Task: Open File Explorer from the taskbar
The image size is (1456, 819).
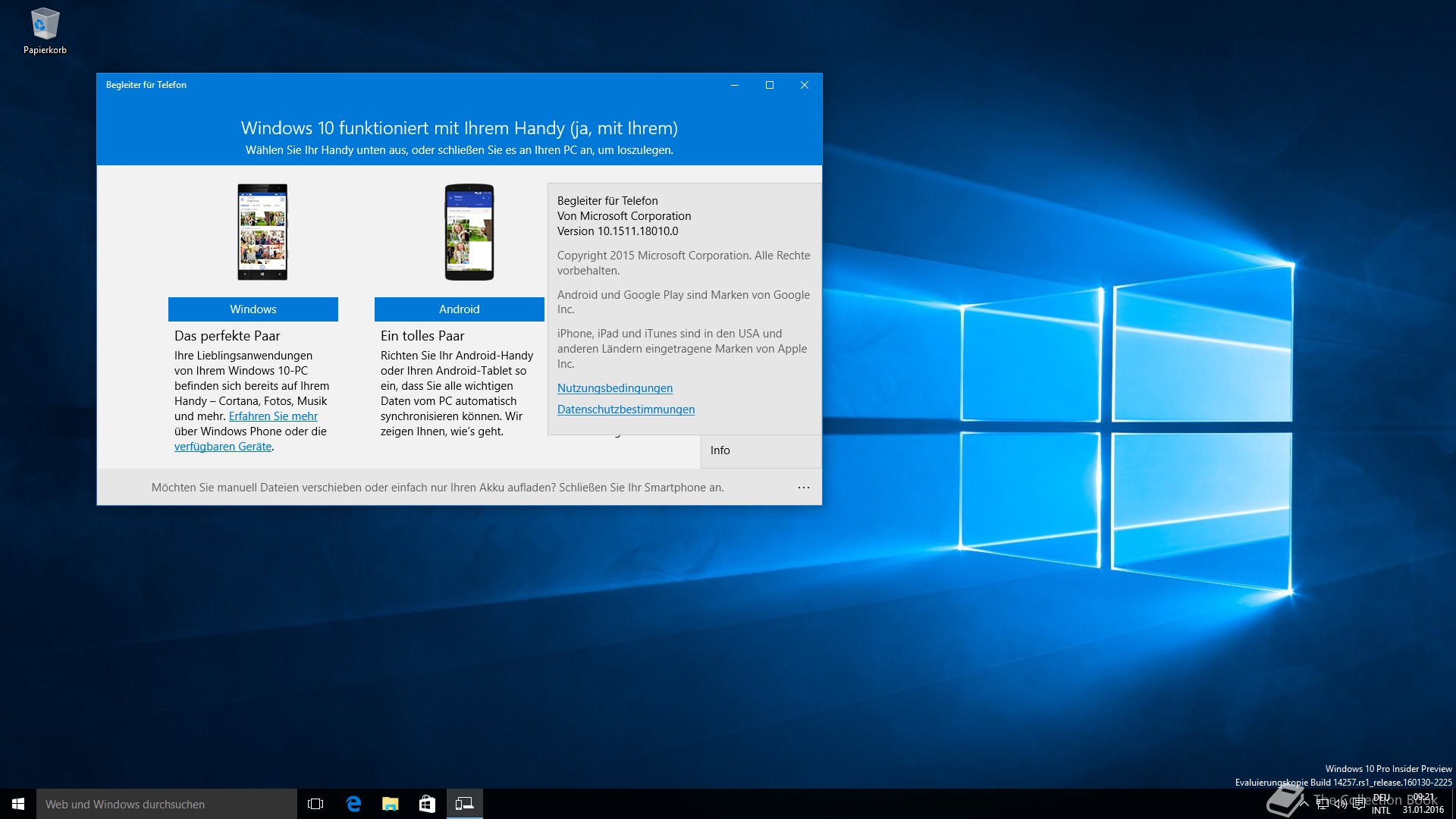Action: pyautogui.click(x=391, y=804)
